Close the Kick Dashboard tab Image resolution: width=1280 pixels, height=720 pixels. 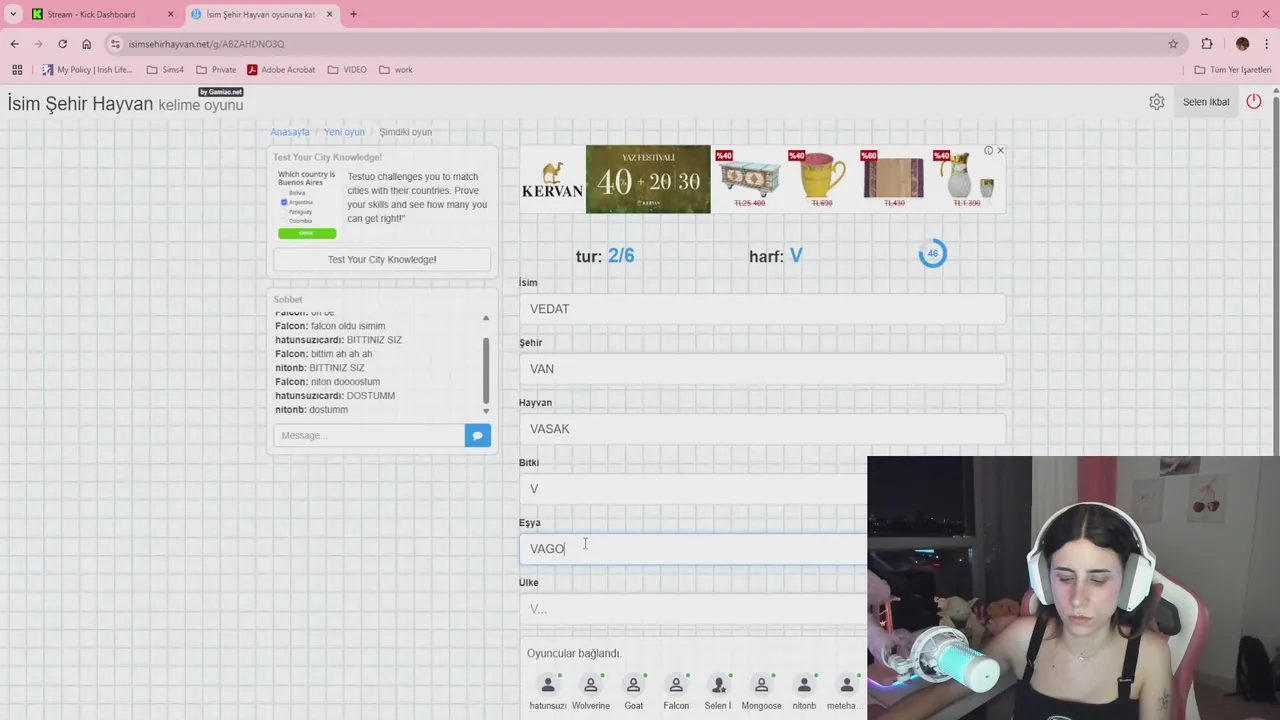(170, 14)
